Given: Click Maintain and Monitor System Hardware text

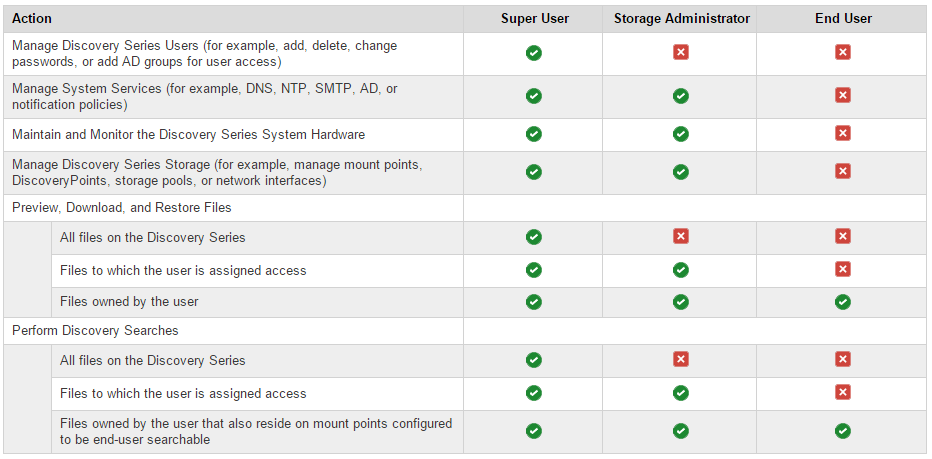Looking at the screenshot, I should pyautogui.click(x=188, y=134).
